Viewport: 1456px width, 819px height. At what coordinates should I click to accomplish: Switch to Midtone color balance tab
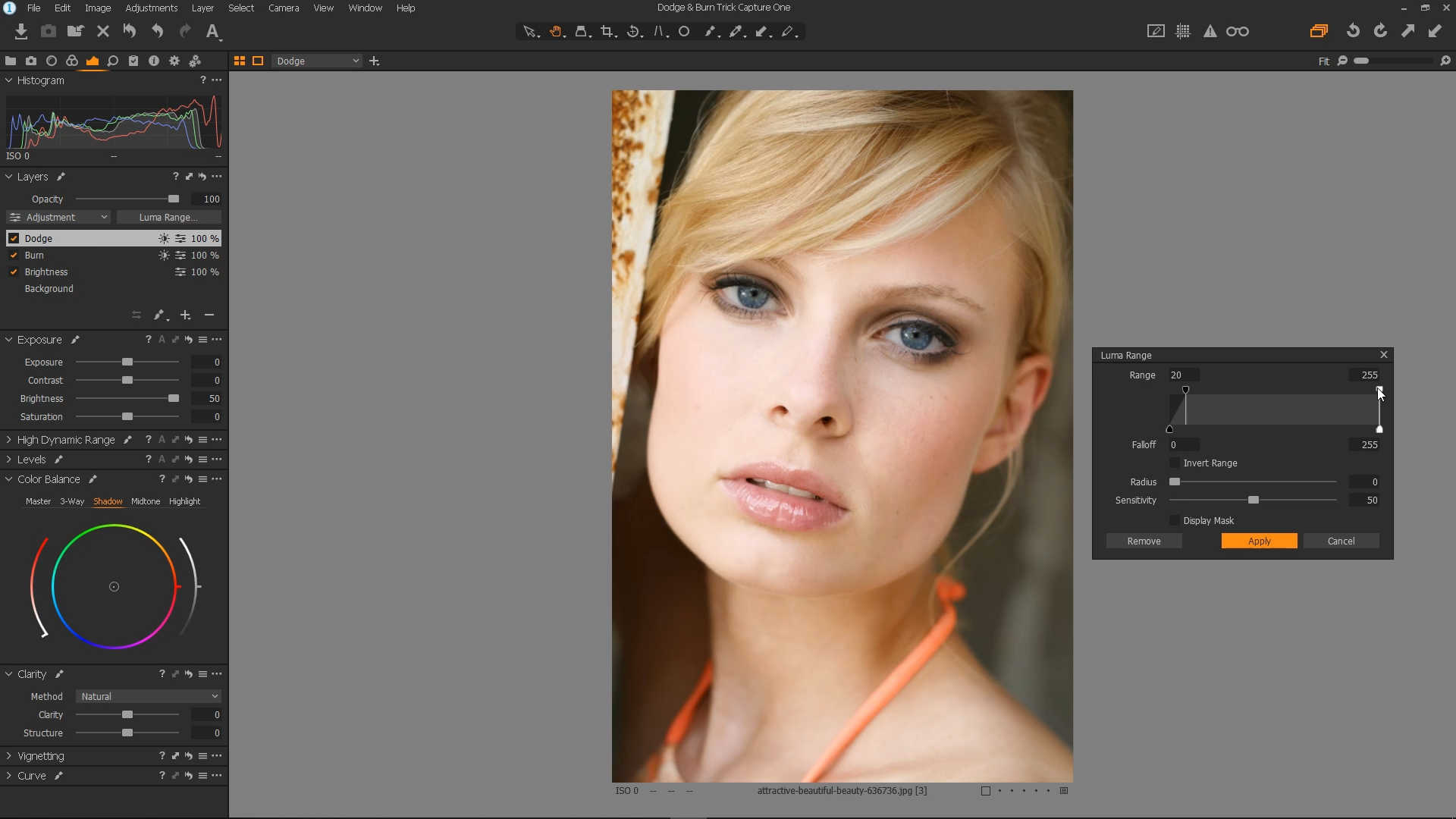[x=146, y=501]
